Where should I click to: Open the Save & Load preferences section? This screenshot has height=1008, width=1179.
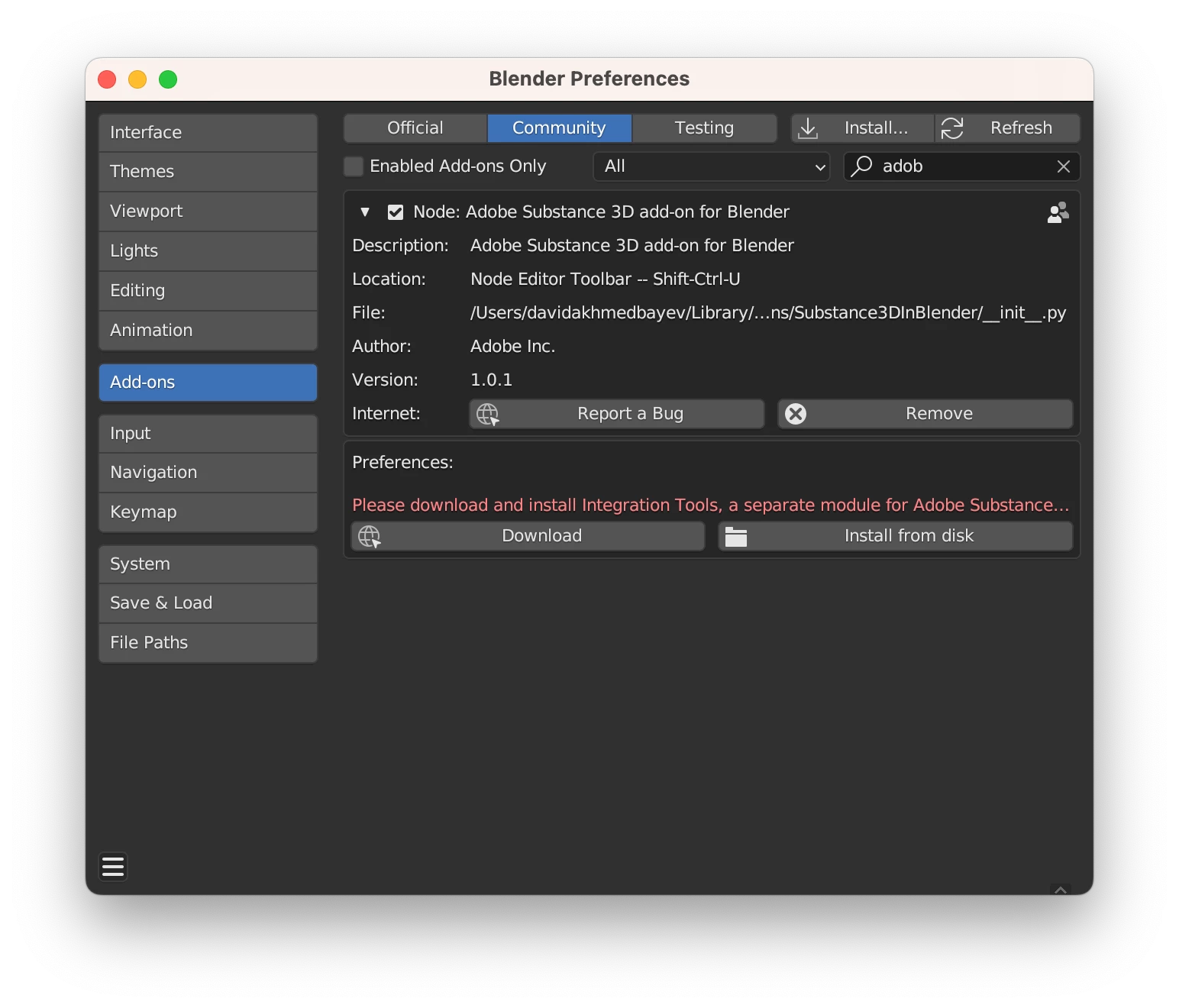(208, 603)
